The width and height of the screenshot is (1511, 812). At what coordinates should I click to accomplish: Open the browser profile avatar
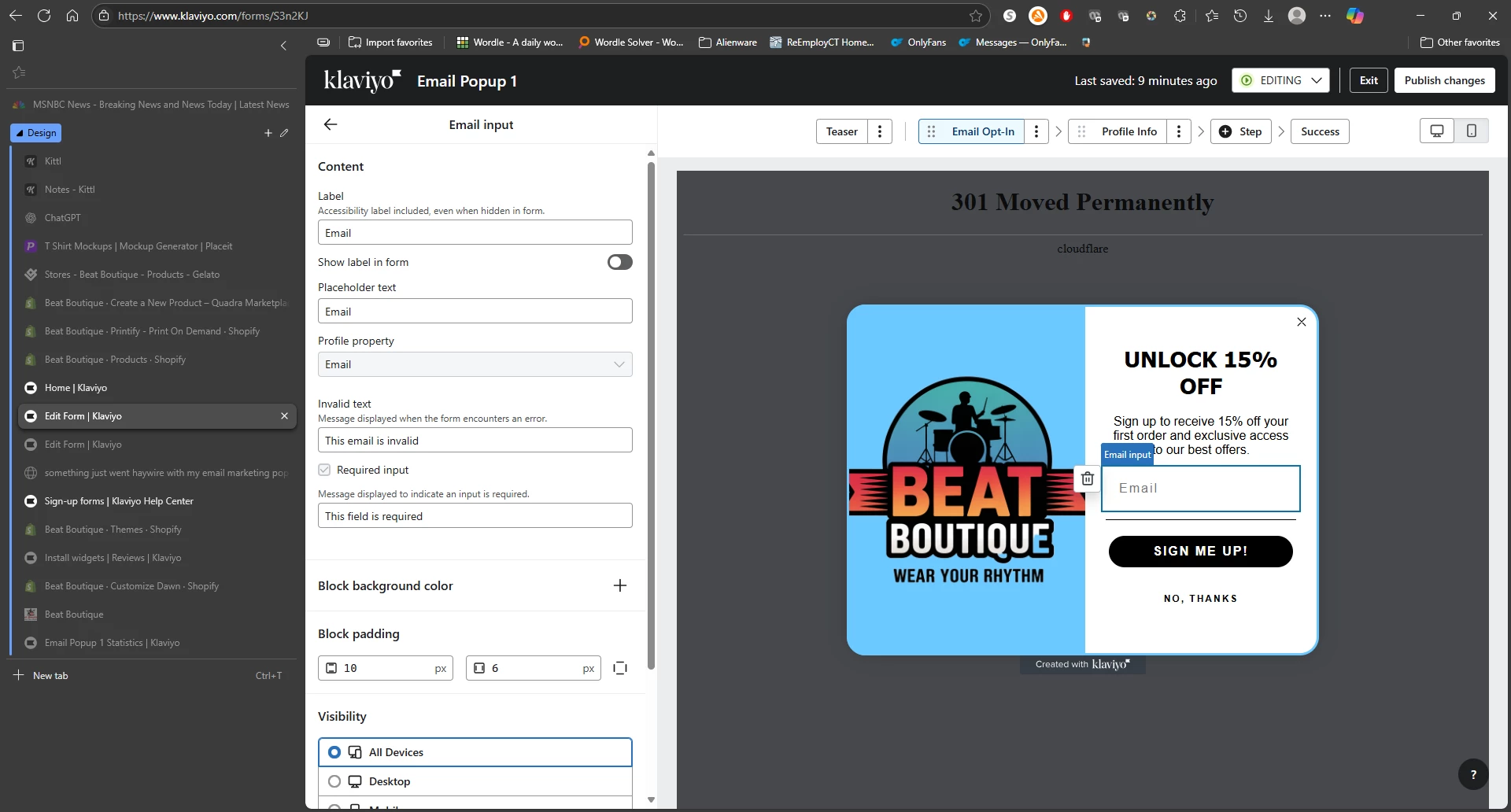[1297, 16]
